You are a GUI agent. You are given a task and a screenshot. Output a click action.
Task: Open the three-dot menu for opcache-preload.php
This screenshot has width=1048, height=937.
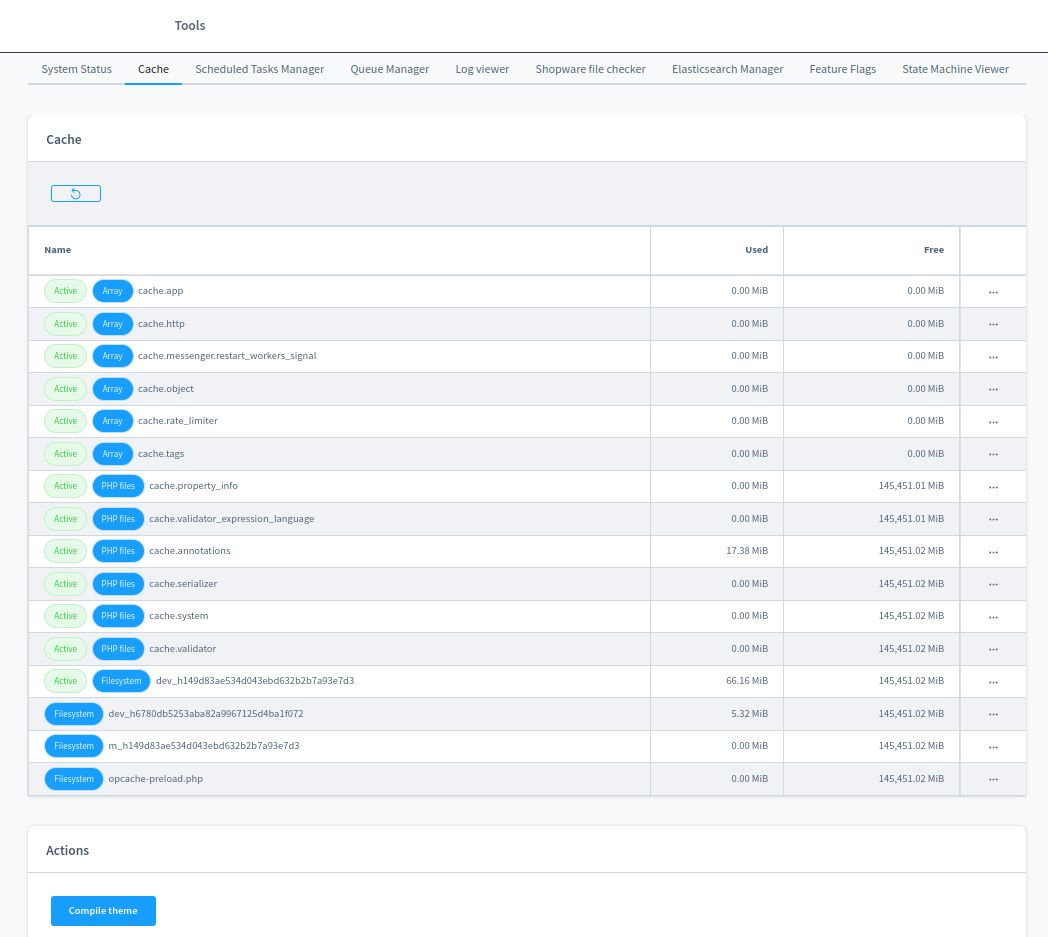pos(993,779)
